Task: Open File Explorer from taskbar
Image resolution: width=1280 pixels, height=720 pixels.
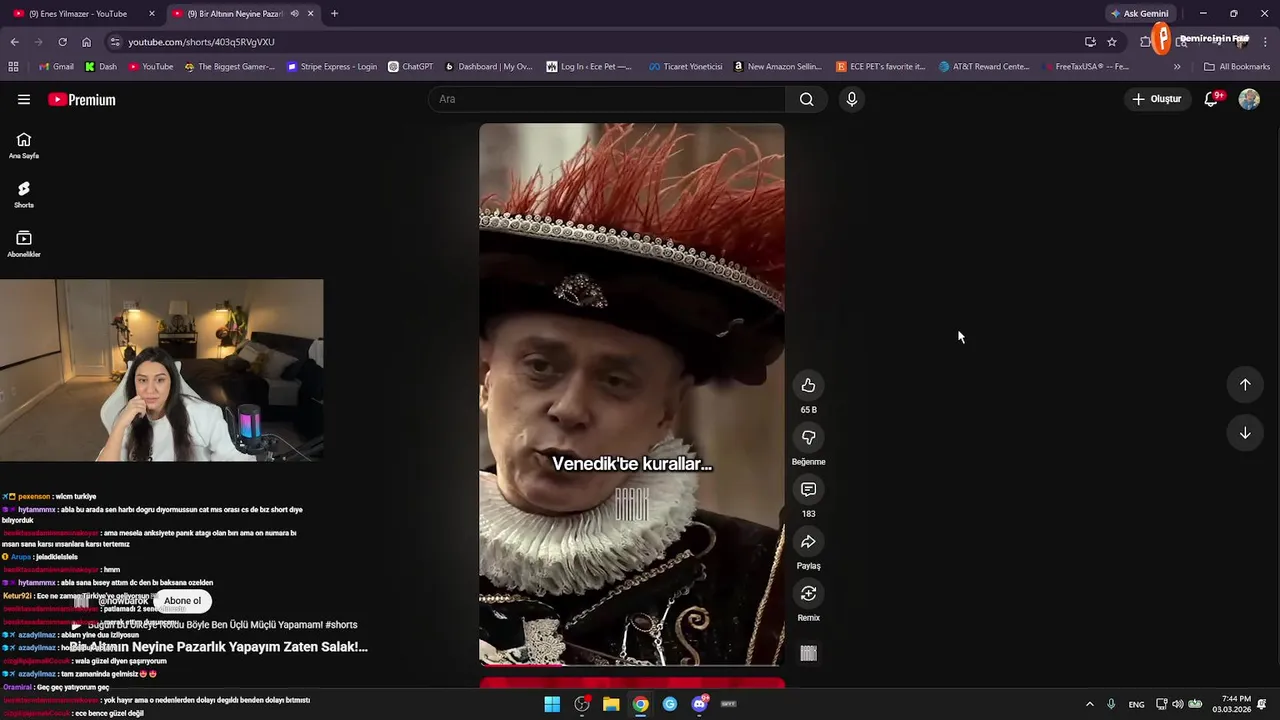Action: point(611,704)
